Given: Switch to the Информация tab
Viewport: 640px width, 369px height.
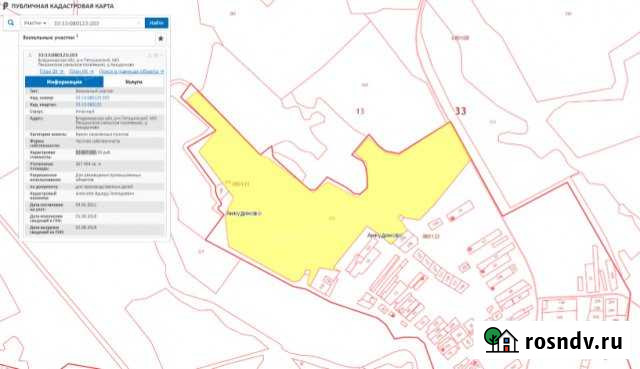Looking at the screenshot, I should (x=64, y=82).
